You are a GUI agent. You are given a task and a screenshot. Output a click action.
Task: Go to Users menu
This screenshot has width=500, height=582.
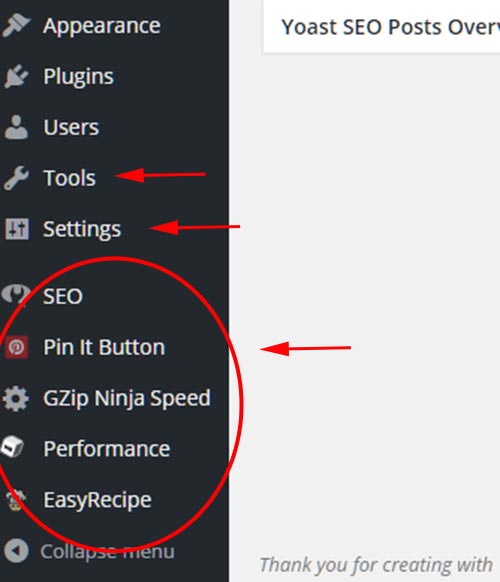click(71, 127)
